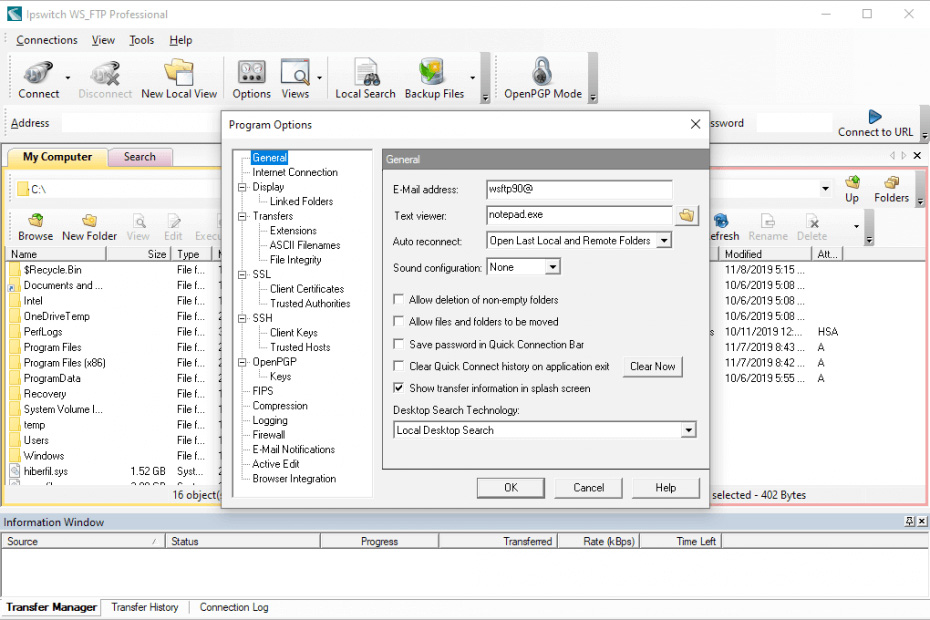
Task: Check Save password in Quick Connection Bar
Action: (x=400, y=344)
